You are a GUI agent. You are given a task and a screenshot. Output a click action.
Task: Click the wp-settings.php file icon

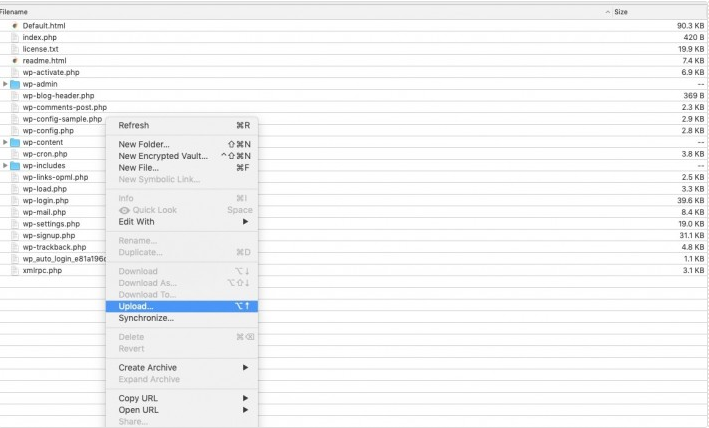15,224
